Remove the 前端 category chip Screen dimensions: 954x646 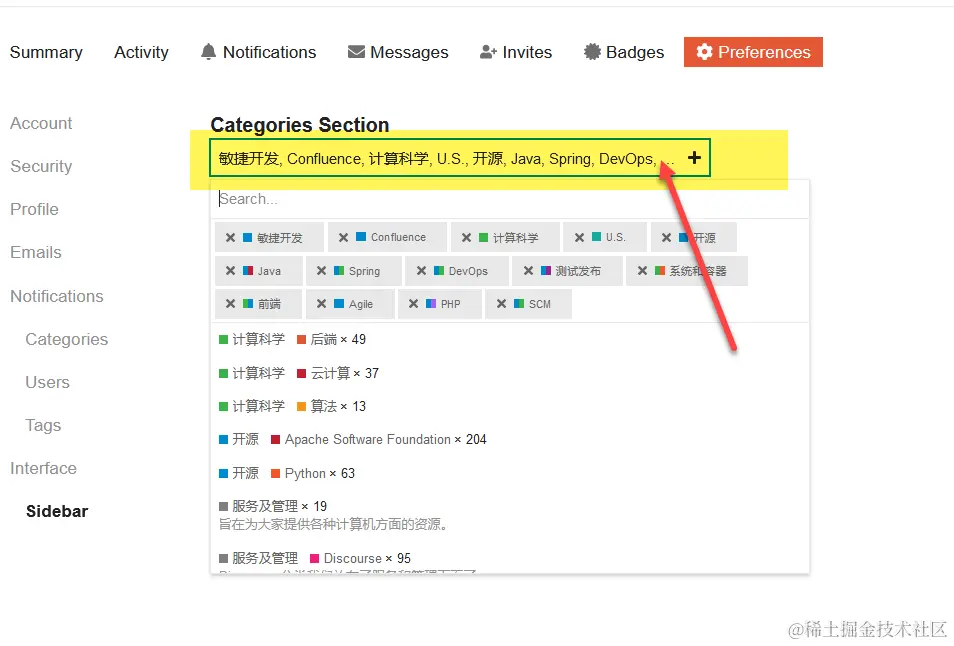pos(230,304)
